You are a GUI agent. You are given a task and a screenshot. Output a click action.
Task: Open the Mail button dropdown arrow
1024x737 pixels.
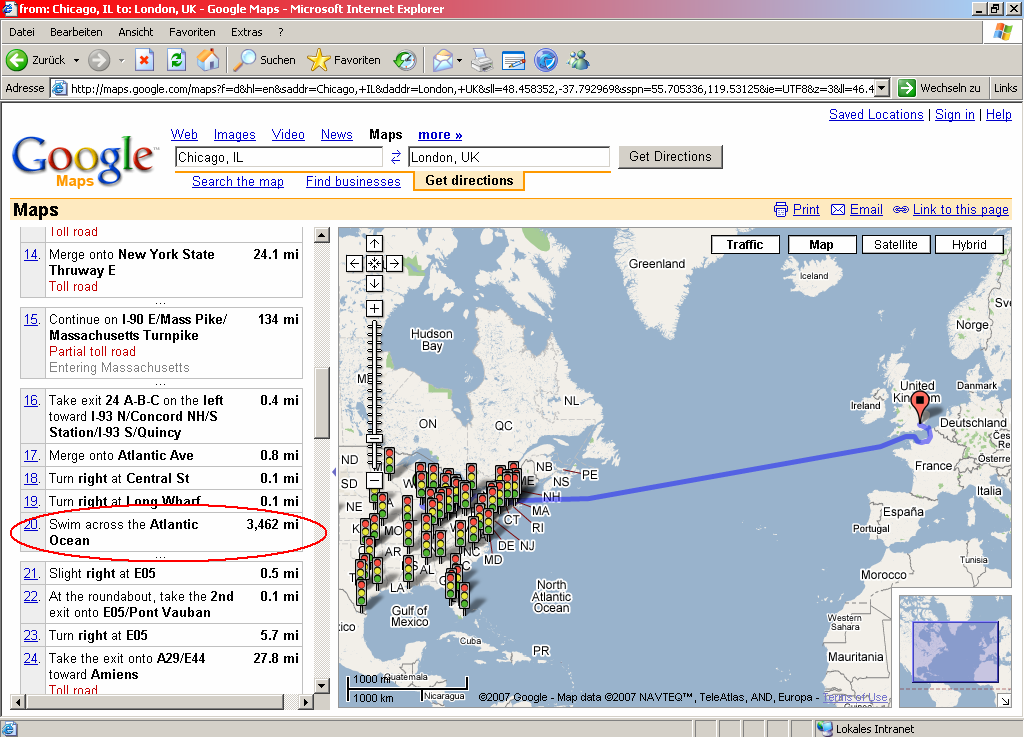click(459, 60)
